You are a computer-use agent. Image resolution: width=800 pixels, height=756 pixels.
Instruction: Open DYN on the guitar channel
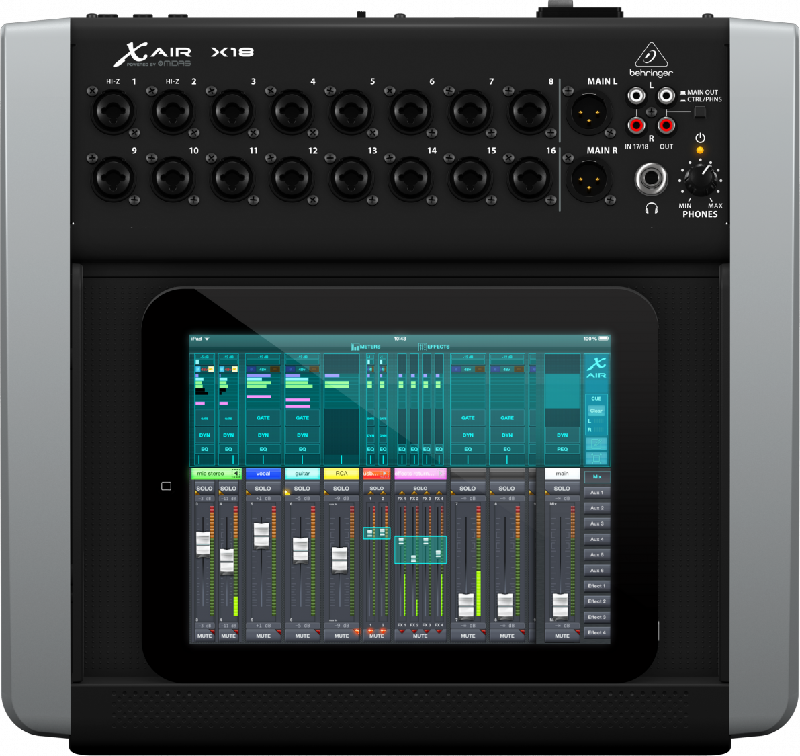pos(302,435)
